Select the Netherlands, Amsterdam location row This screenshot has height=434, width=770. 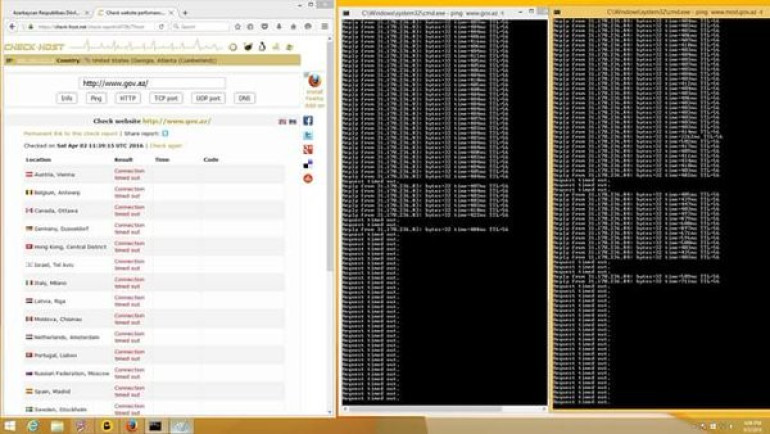(154, 337)
